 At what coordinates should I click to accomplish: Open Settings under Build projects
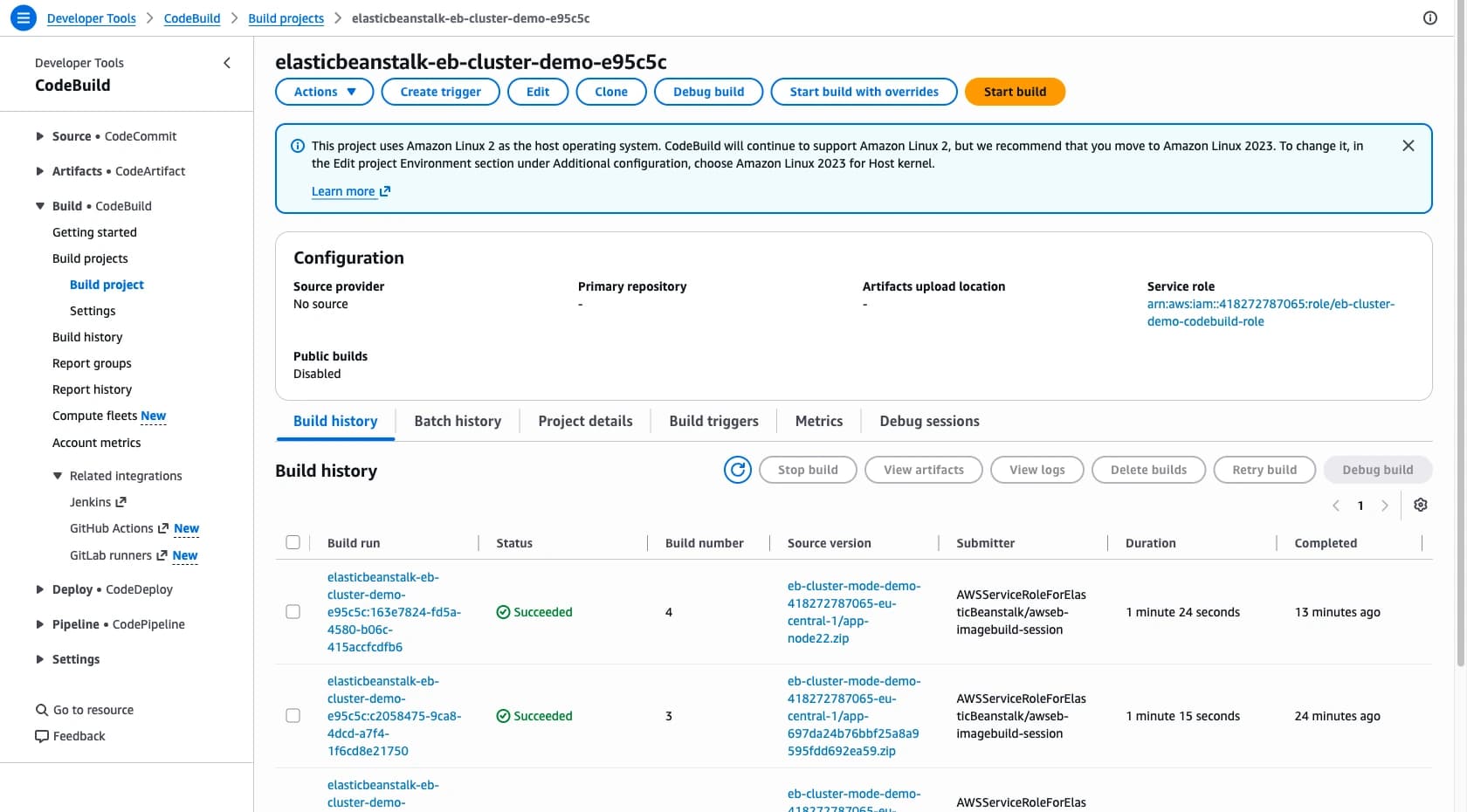[x=93, y=311]
